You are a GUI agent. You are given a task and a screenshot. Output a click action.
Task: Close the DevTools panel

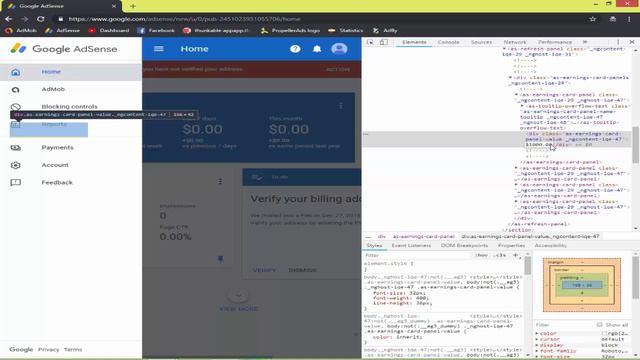tap(632, 42)
